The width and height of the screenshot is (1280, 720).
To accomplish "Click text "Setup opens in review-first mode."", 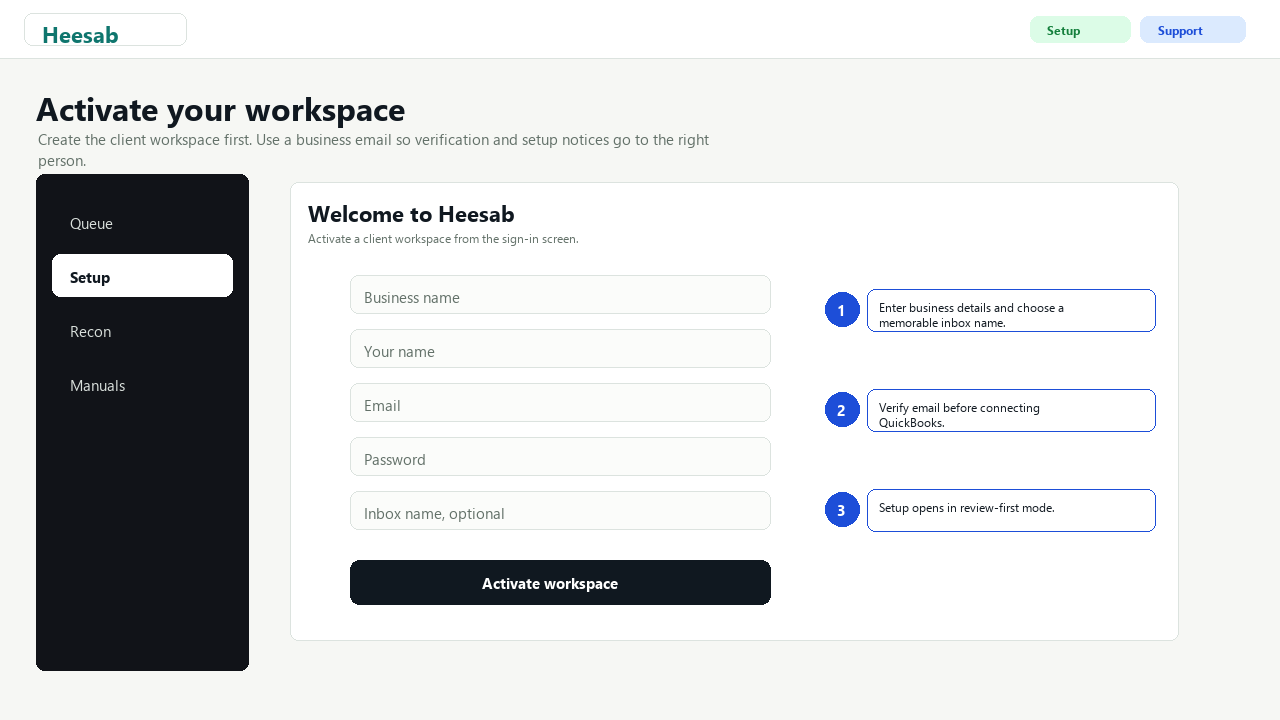I will click(x=967, y=508).
